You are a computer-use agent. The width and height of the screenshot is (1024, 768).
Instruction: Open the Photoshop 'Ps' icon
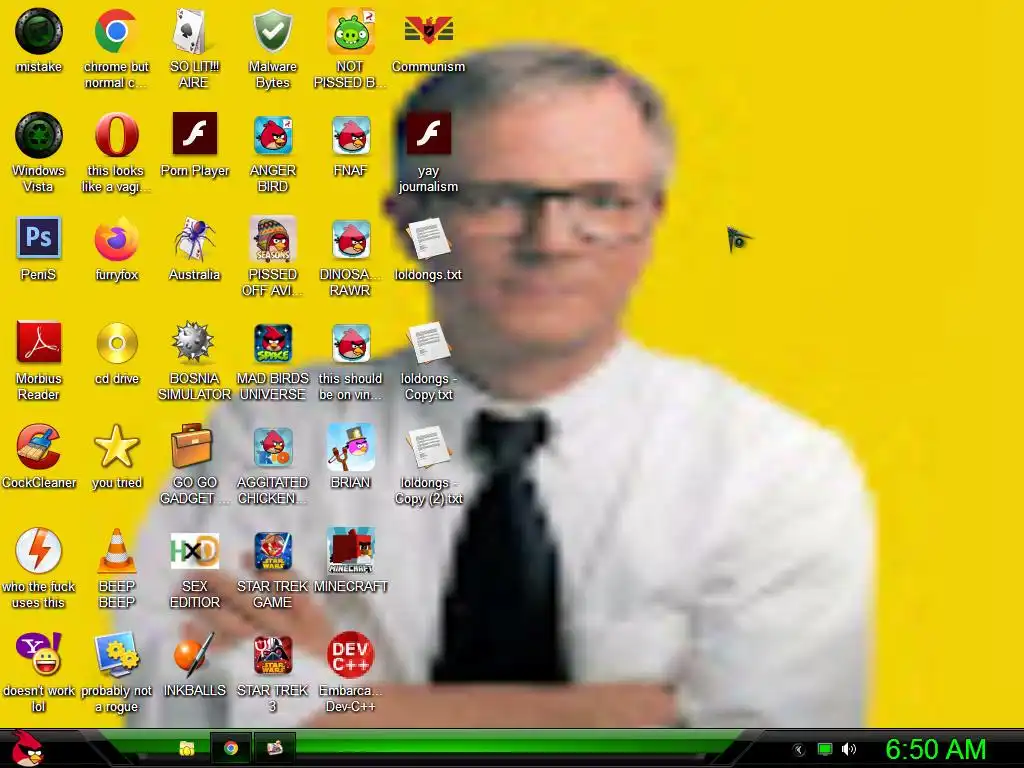39,238
